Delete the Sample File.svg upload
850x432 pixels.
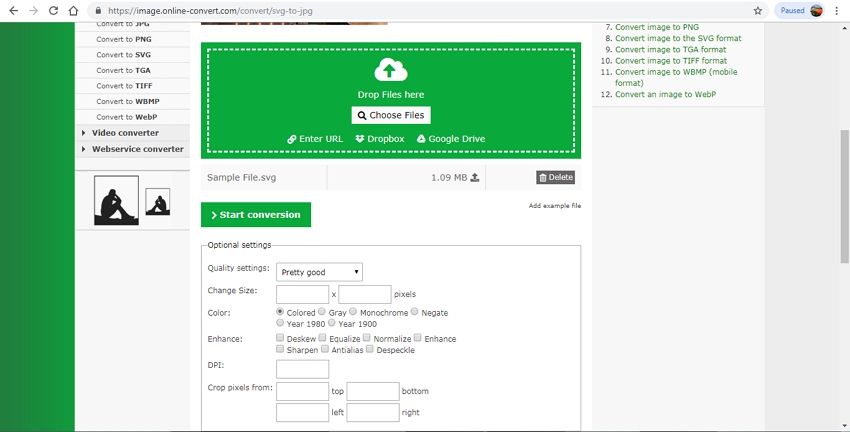click(x=556, y=178)
